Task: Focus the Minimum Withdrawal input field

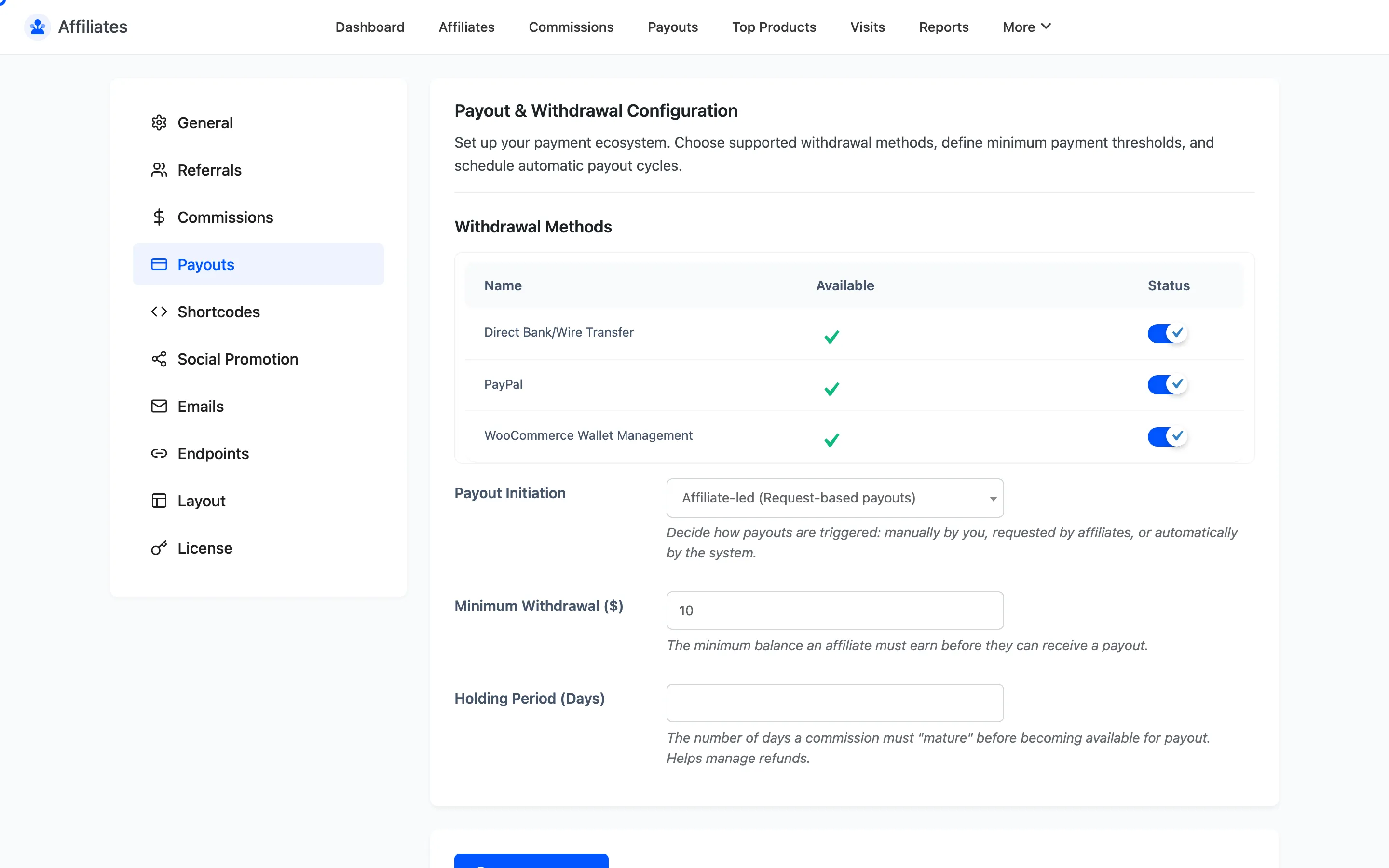Action: 834,610
